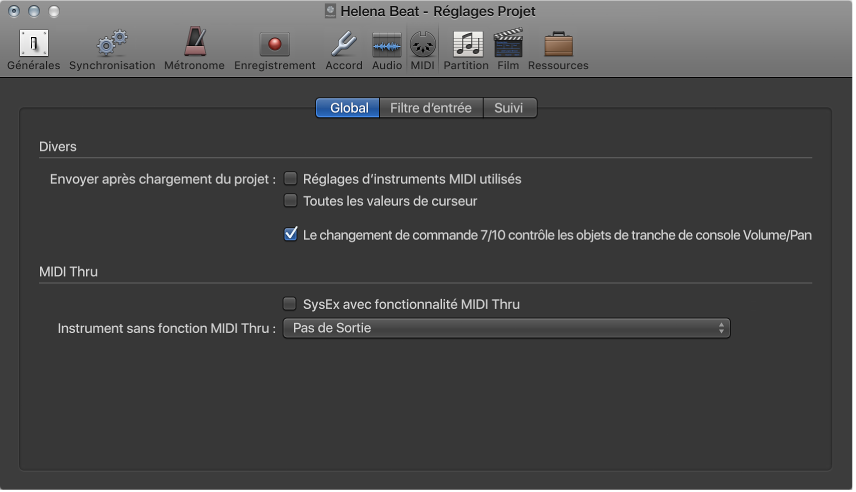Click the document proxy icon in title bar

pos(330,11)
